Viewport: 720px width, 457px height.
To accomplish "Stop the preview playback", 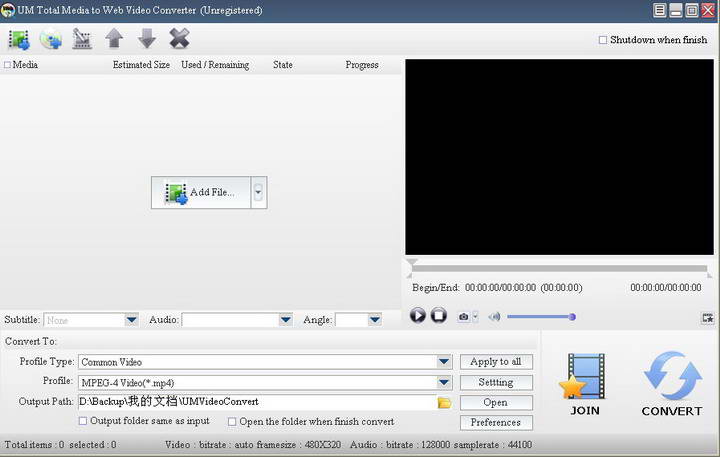I will pos(439,316).
